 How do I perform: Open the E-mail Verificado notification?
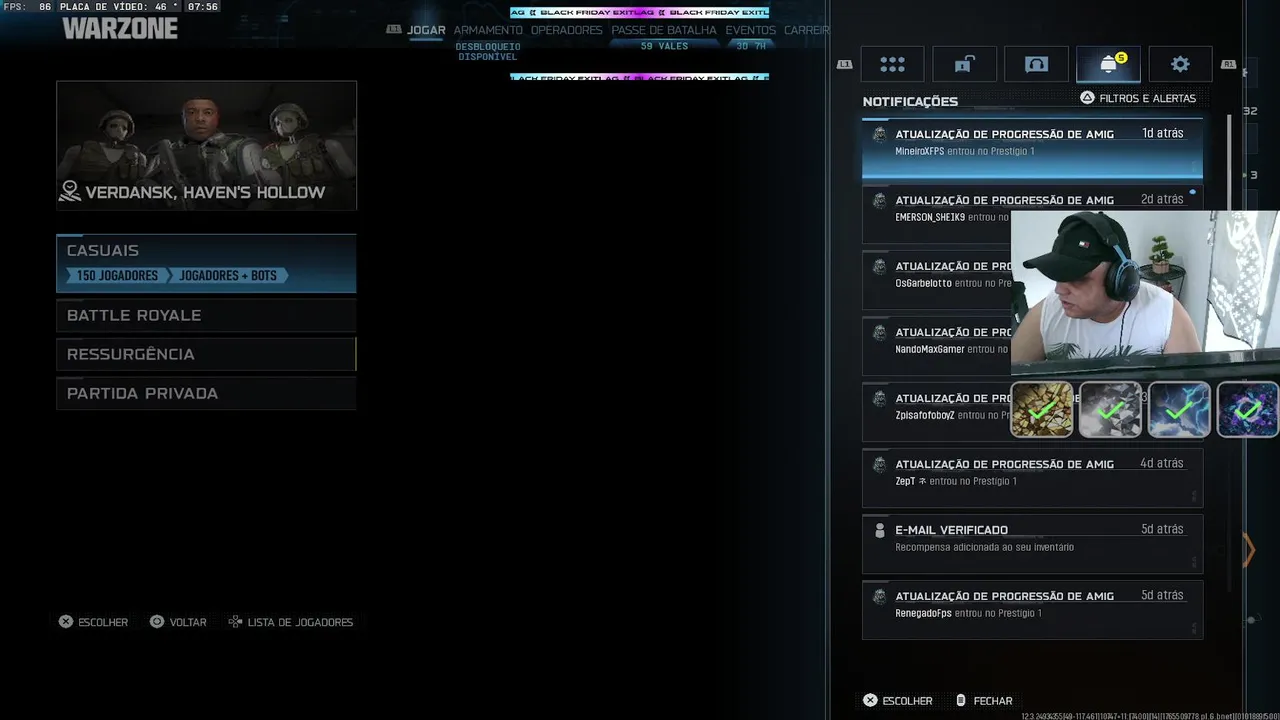(x=1032, y=544)
